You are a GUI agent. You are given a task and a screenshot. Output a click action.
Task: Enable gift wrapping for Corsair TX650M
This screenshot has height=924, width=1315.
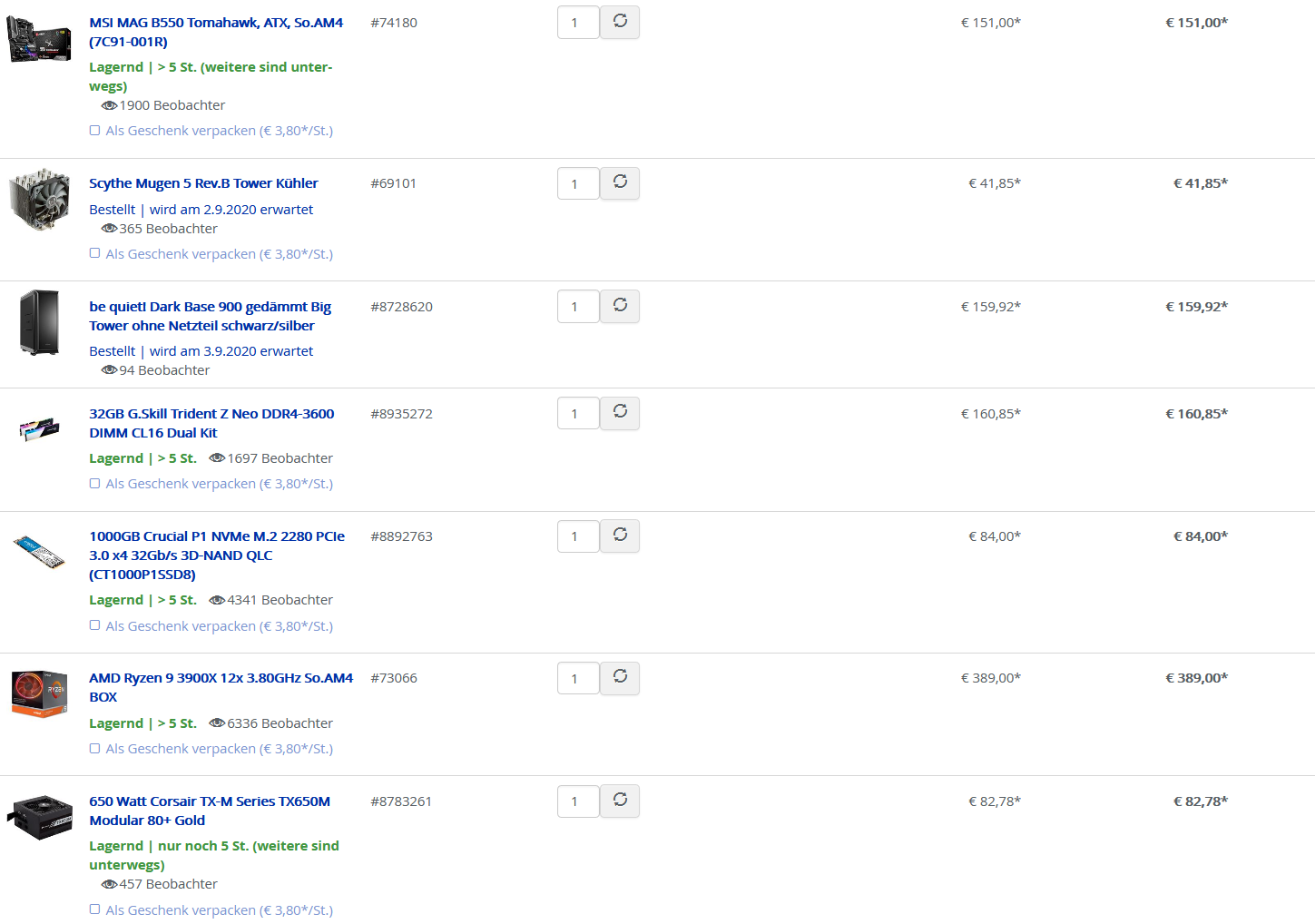[x=94, y=910]
